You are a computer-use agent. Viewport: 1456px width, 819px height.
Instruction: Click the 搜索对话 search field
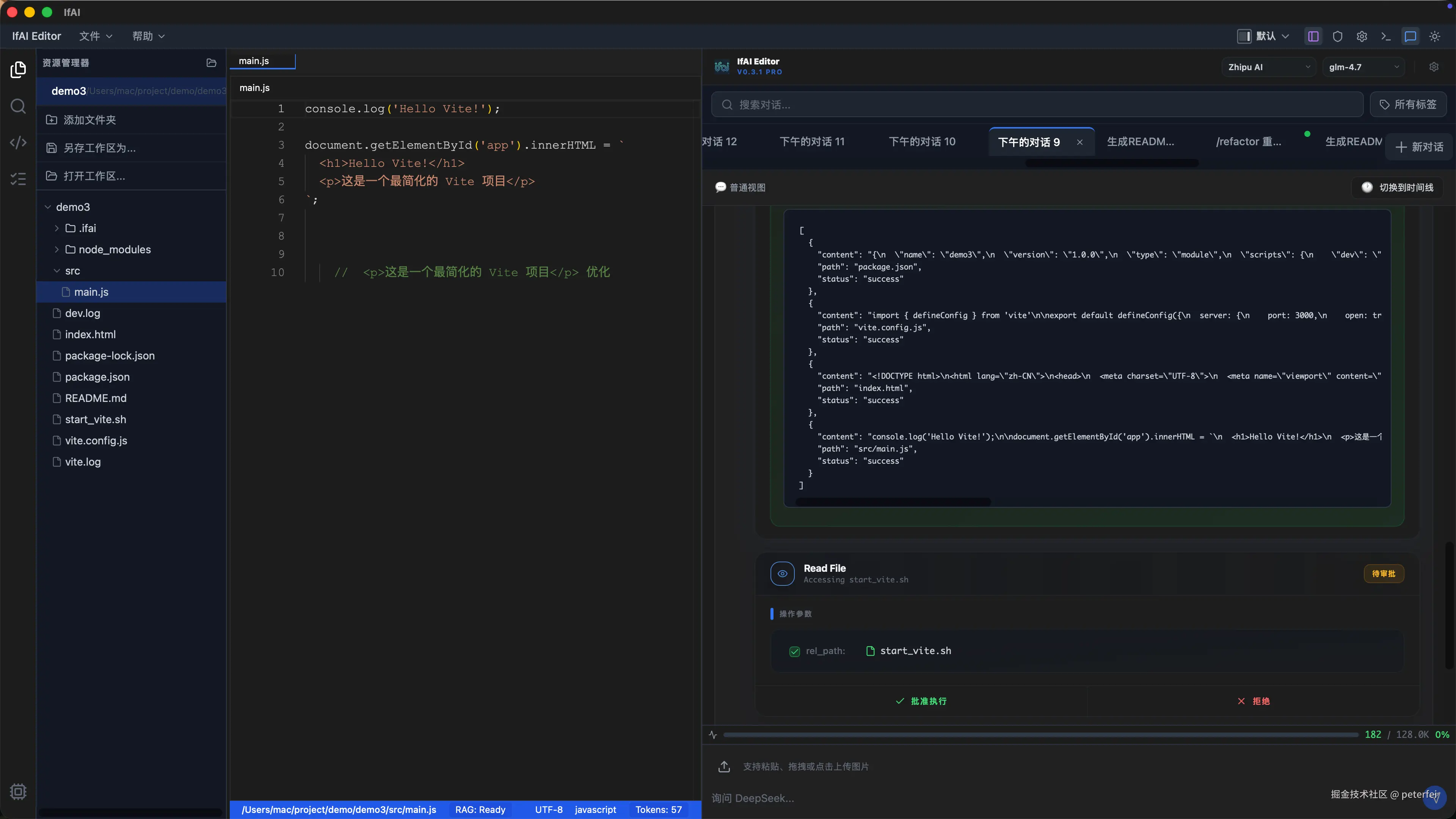[x=1037, y=105]
